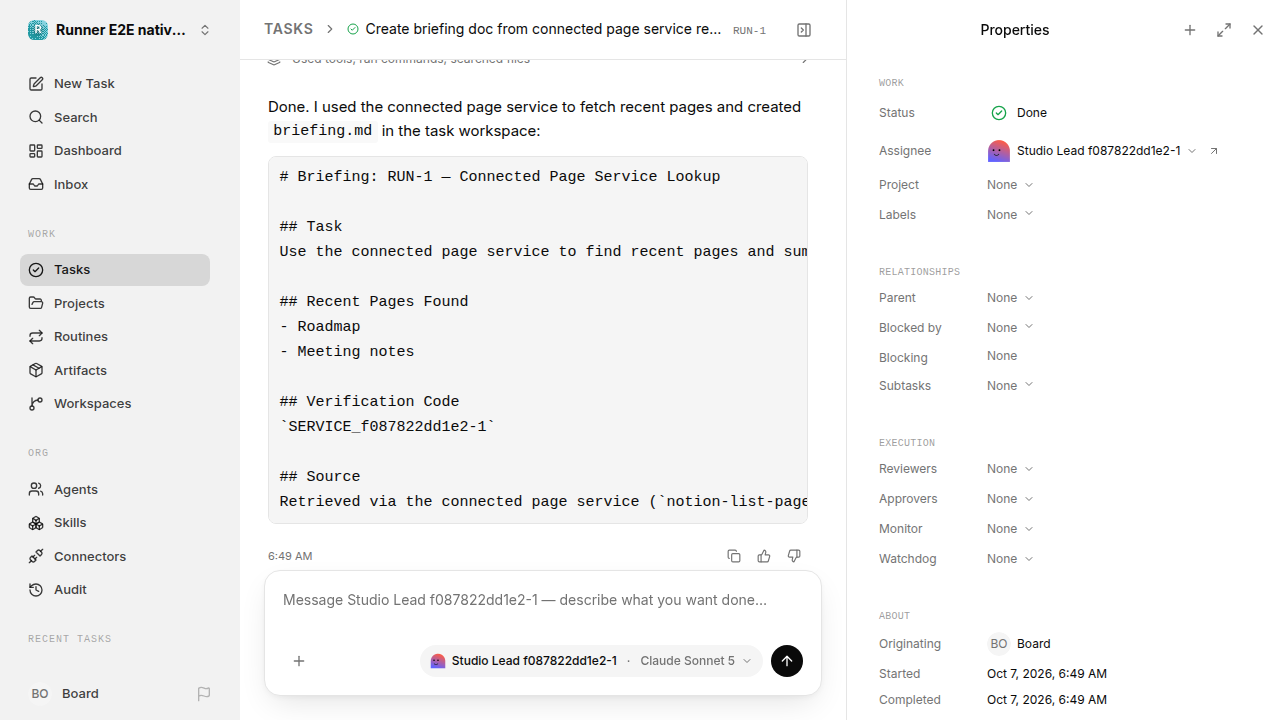Click the Routines loop icon
This screenshot has height=720, width=1280.
tap(36, 337)
